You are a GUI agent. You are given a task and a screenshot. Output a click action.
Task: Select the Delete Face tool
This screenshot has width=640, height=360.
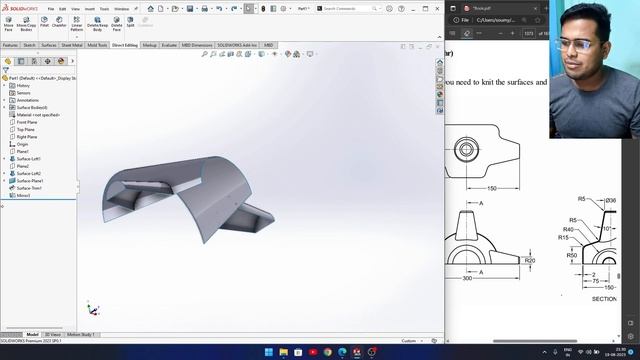[117, 24]
